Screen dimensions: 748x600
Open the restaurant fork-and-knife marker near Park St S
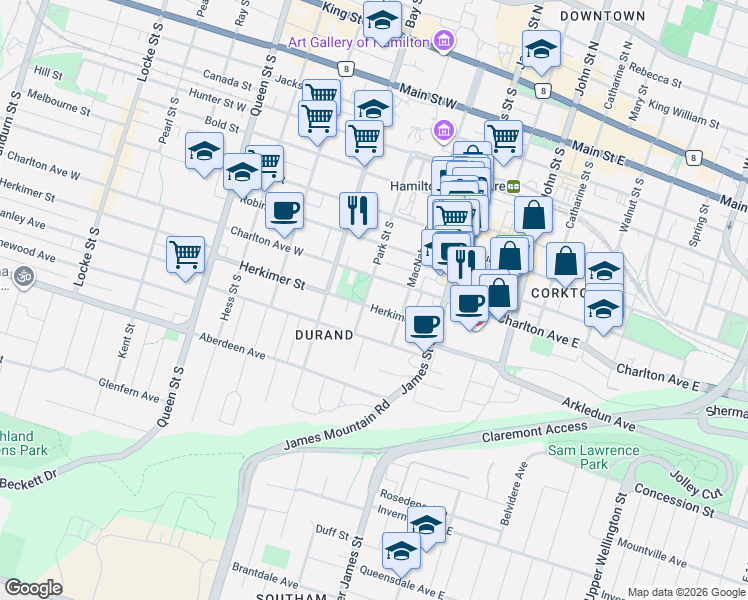pyautogui.click(x=358, y=212)
